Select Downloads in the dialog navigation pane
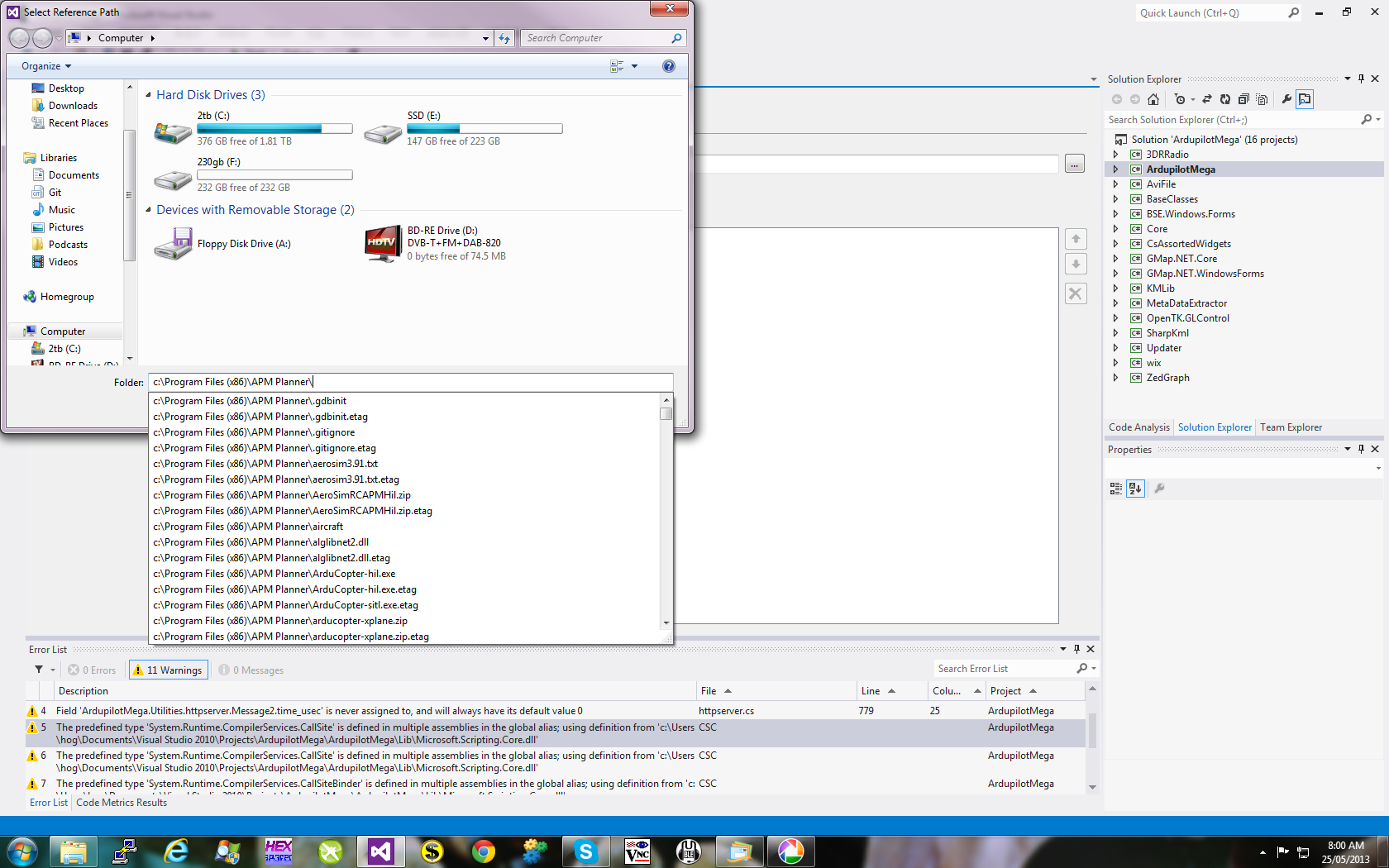The width and height of the screenshot is (1389, 868). click(73, 106)
